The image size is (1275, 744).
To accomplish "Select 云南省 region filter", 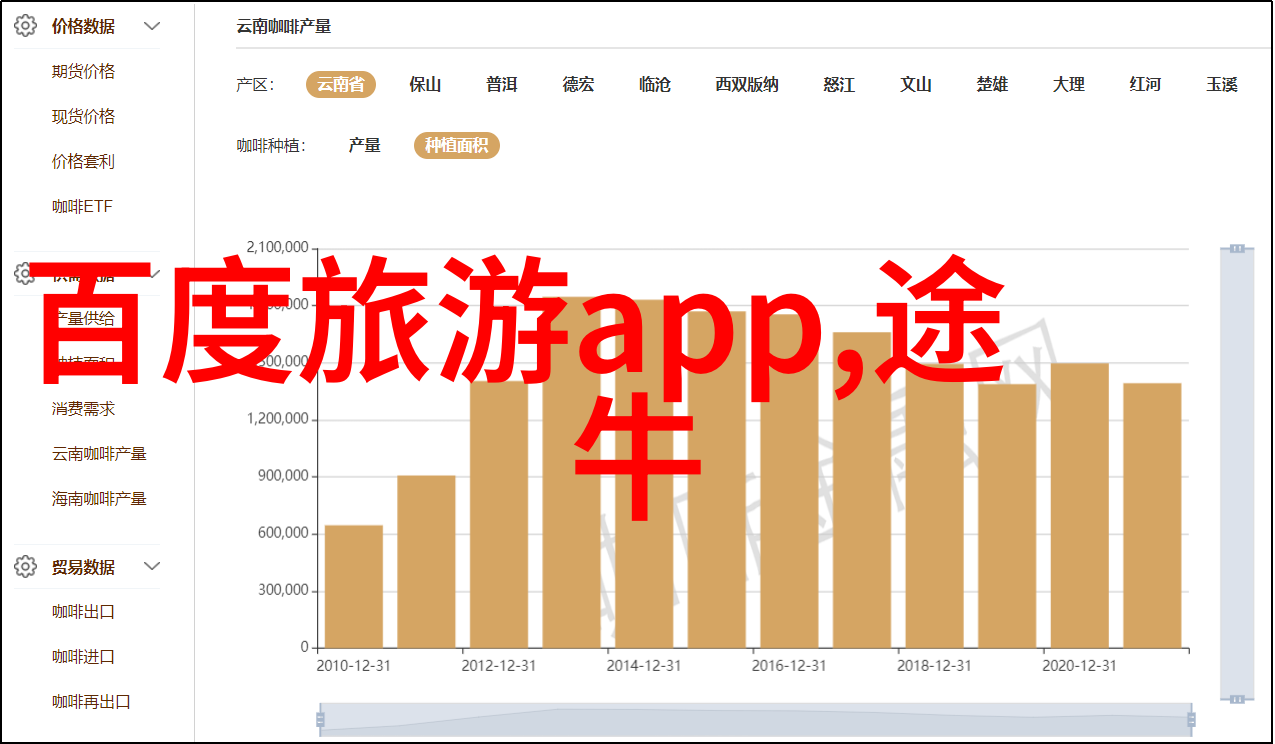I will pyautogui.click(x=341, y=85).
